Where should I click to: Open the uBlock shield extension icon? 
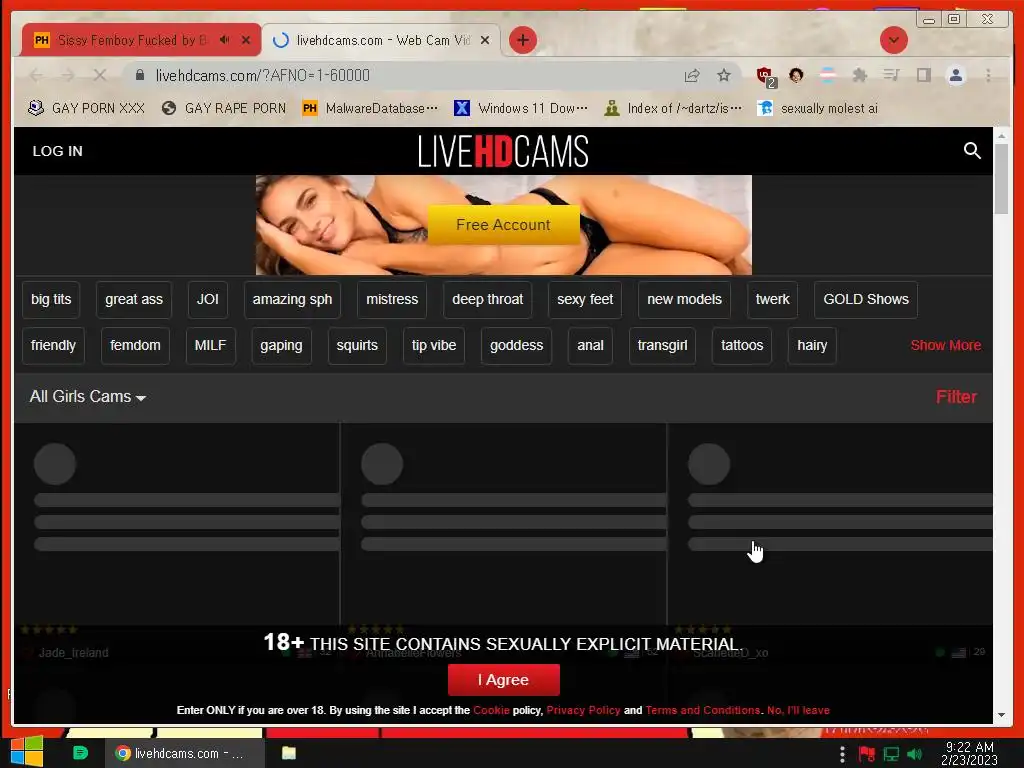pyautogui.click(x=765, y=76)
